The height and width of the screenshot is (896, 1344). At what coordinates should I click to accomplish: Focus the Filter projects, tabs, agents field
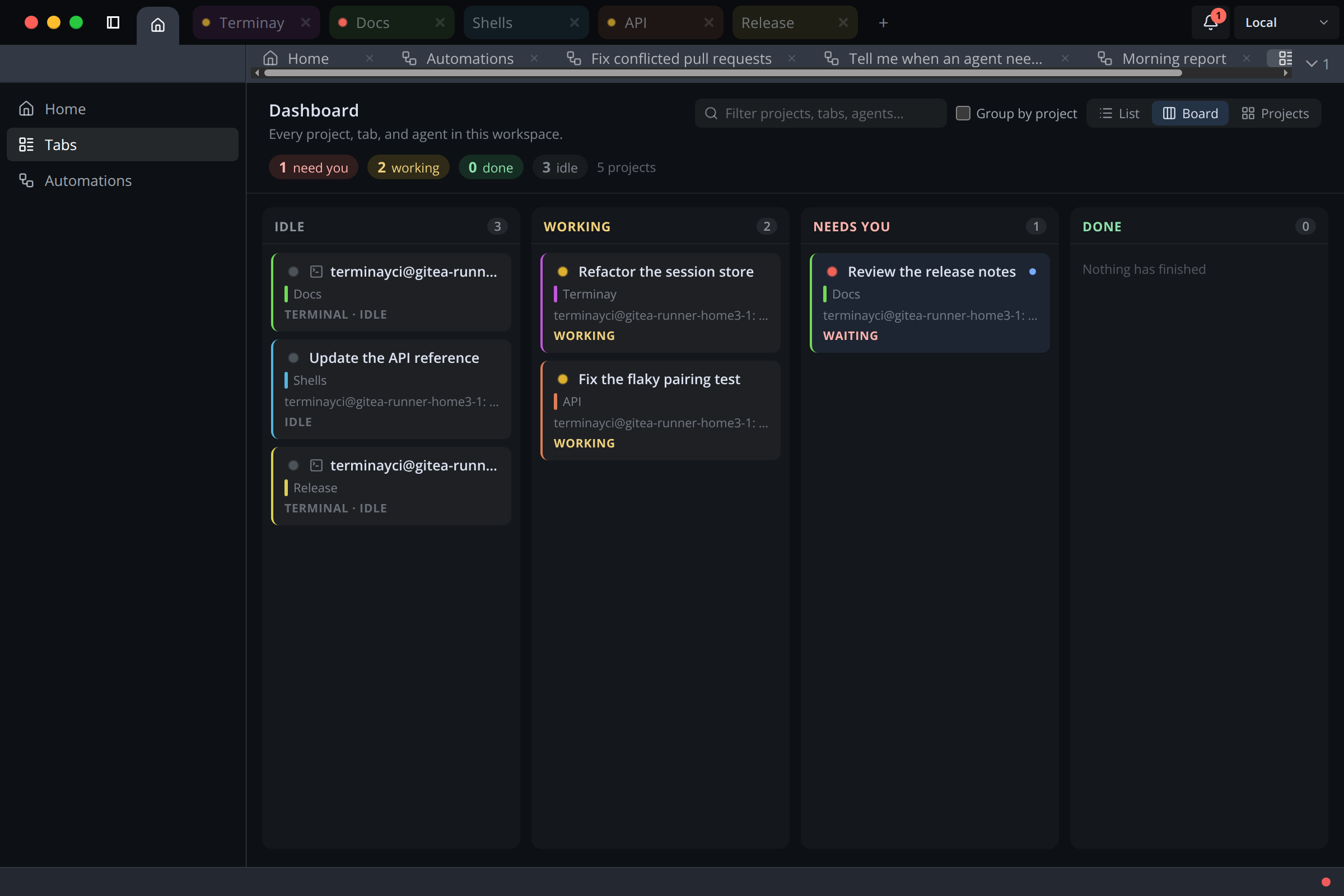click(820, 113)
